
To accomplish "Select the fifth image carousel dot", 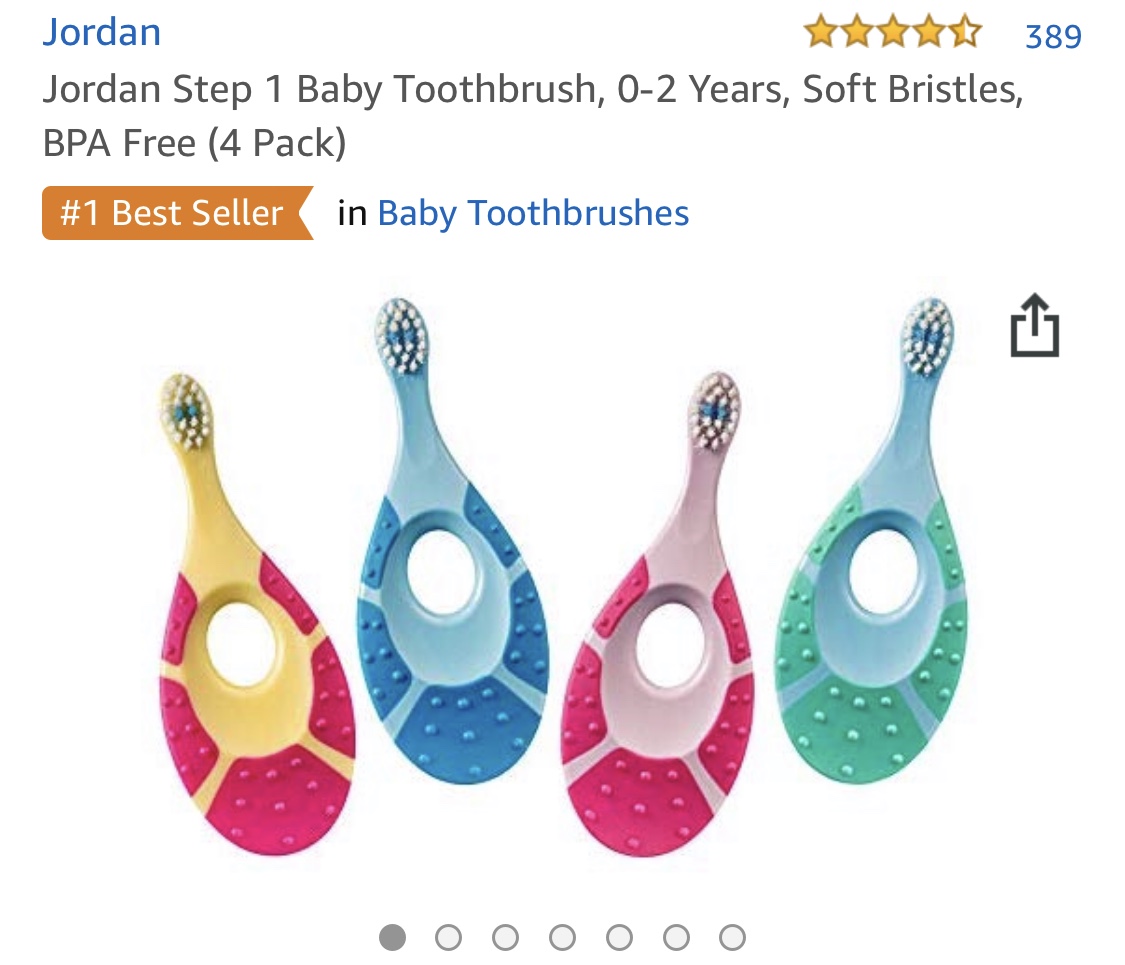I will click(619, 937).
